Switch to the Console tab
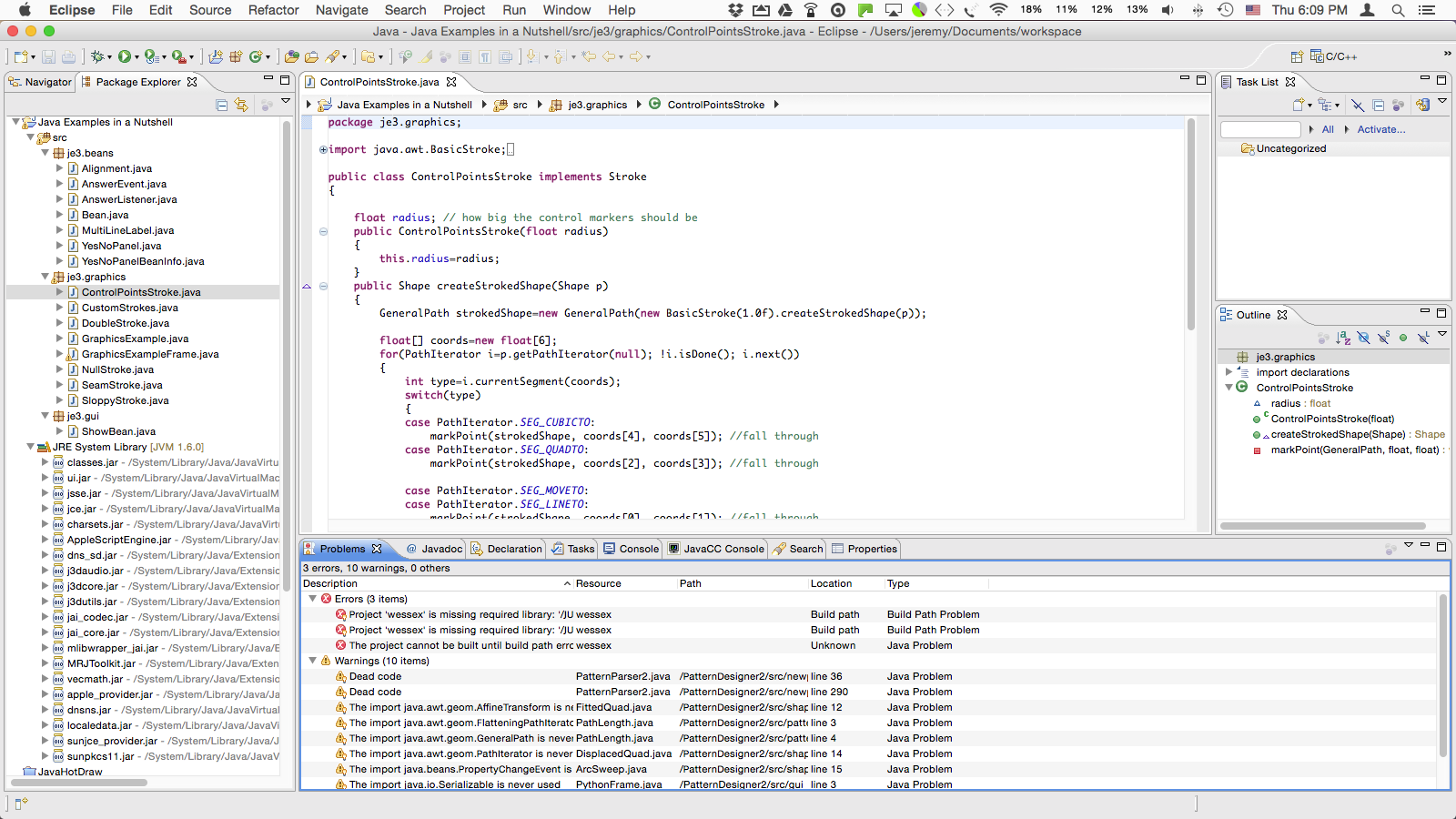 click(x=631, y=549)
